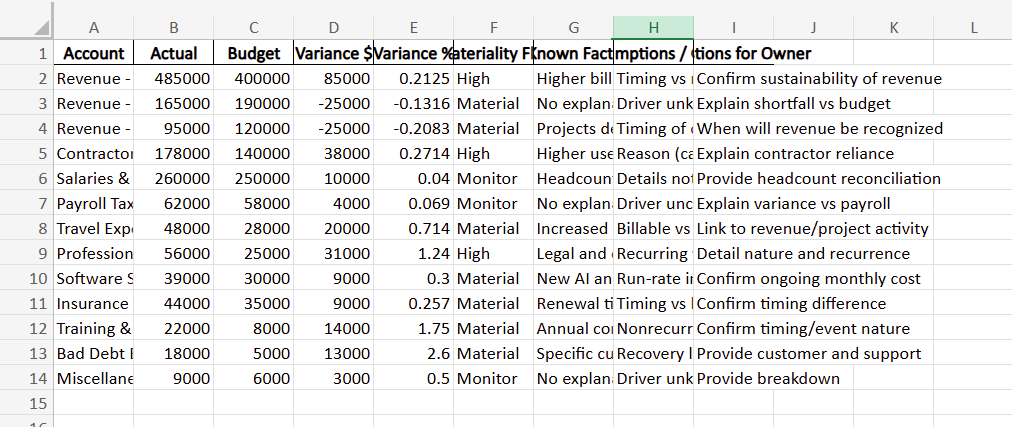Click cell showing 0.714
This screenshot has height=427, width=1012.
coord(414,228)
